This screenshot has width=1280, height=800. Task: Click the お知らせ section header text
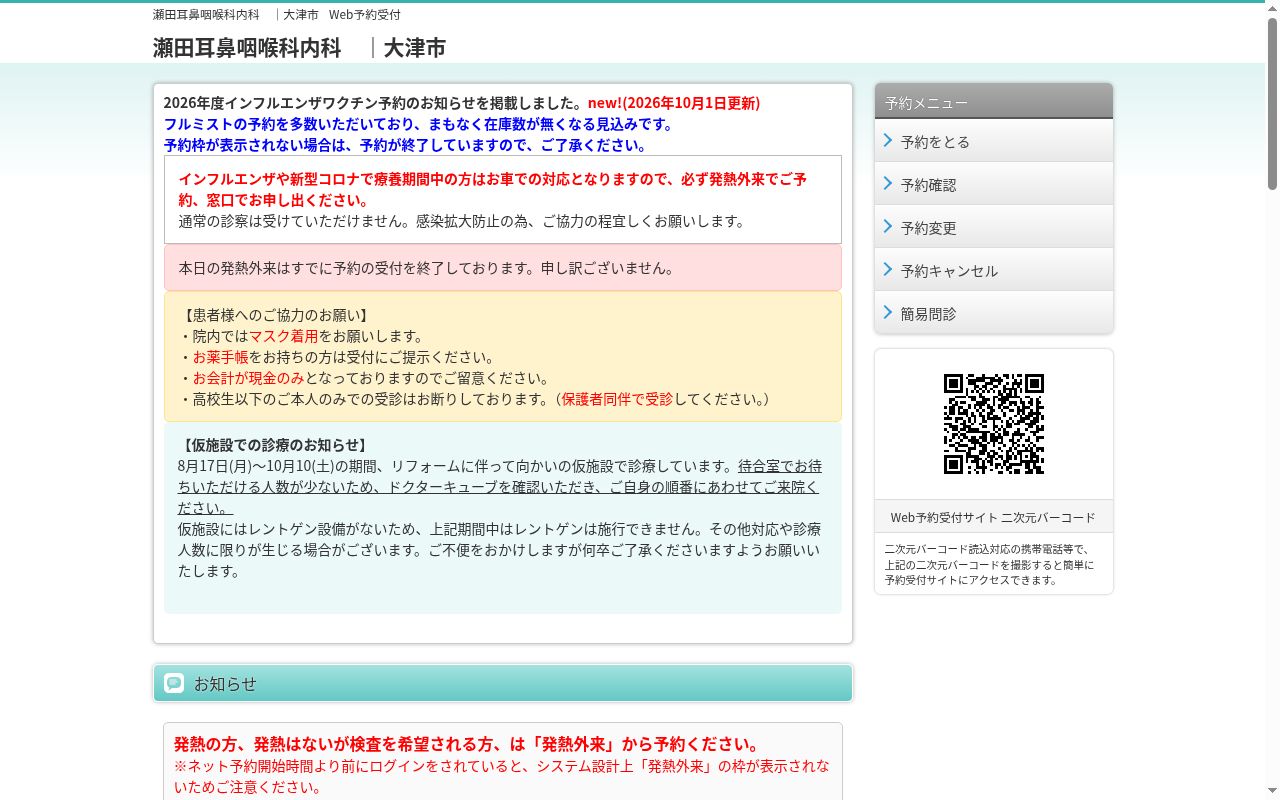[225, 684]
